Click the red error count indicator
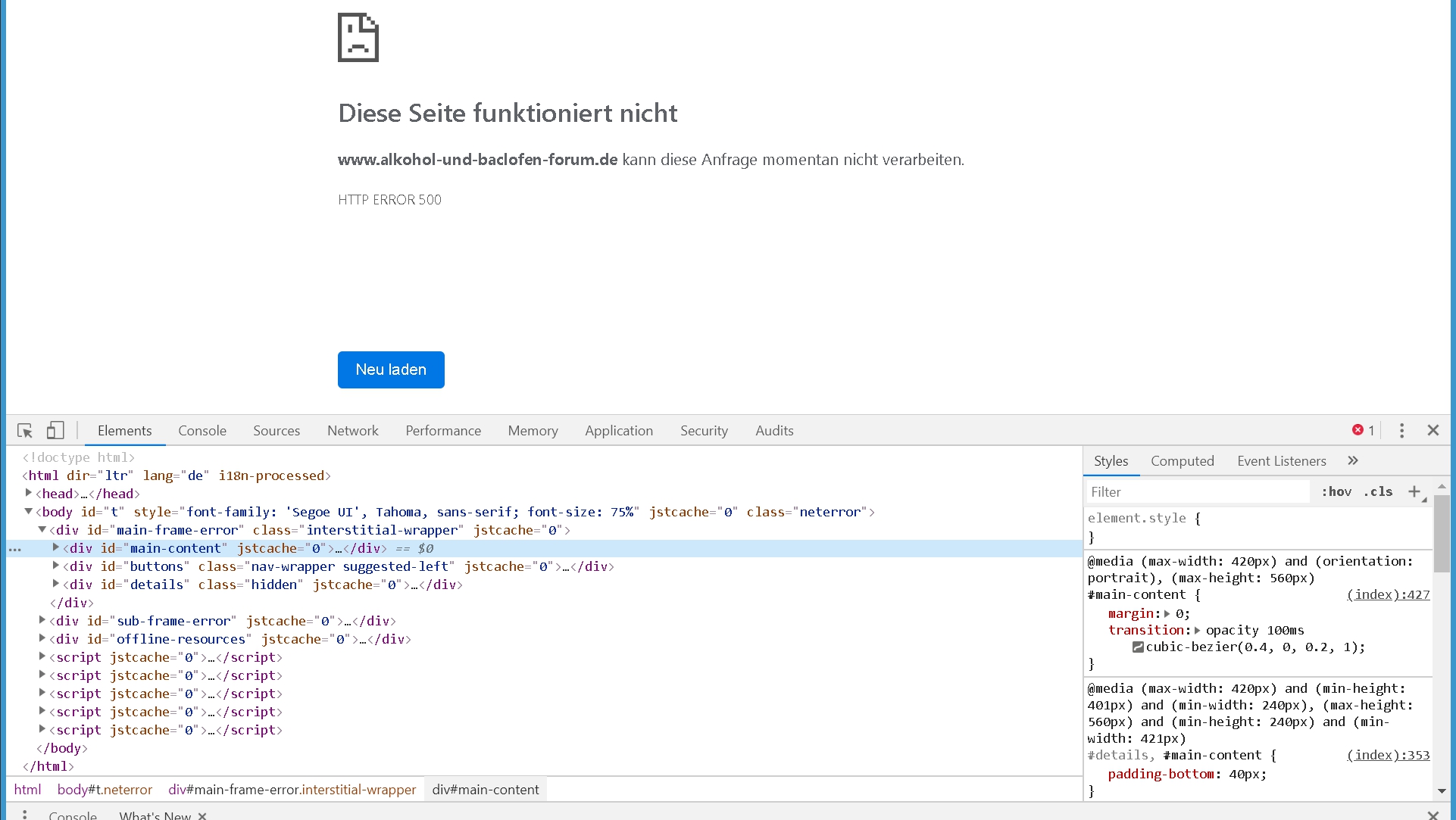The width and height of the screenshot is (1456, 820). tap(1364, 430)
